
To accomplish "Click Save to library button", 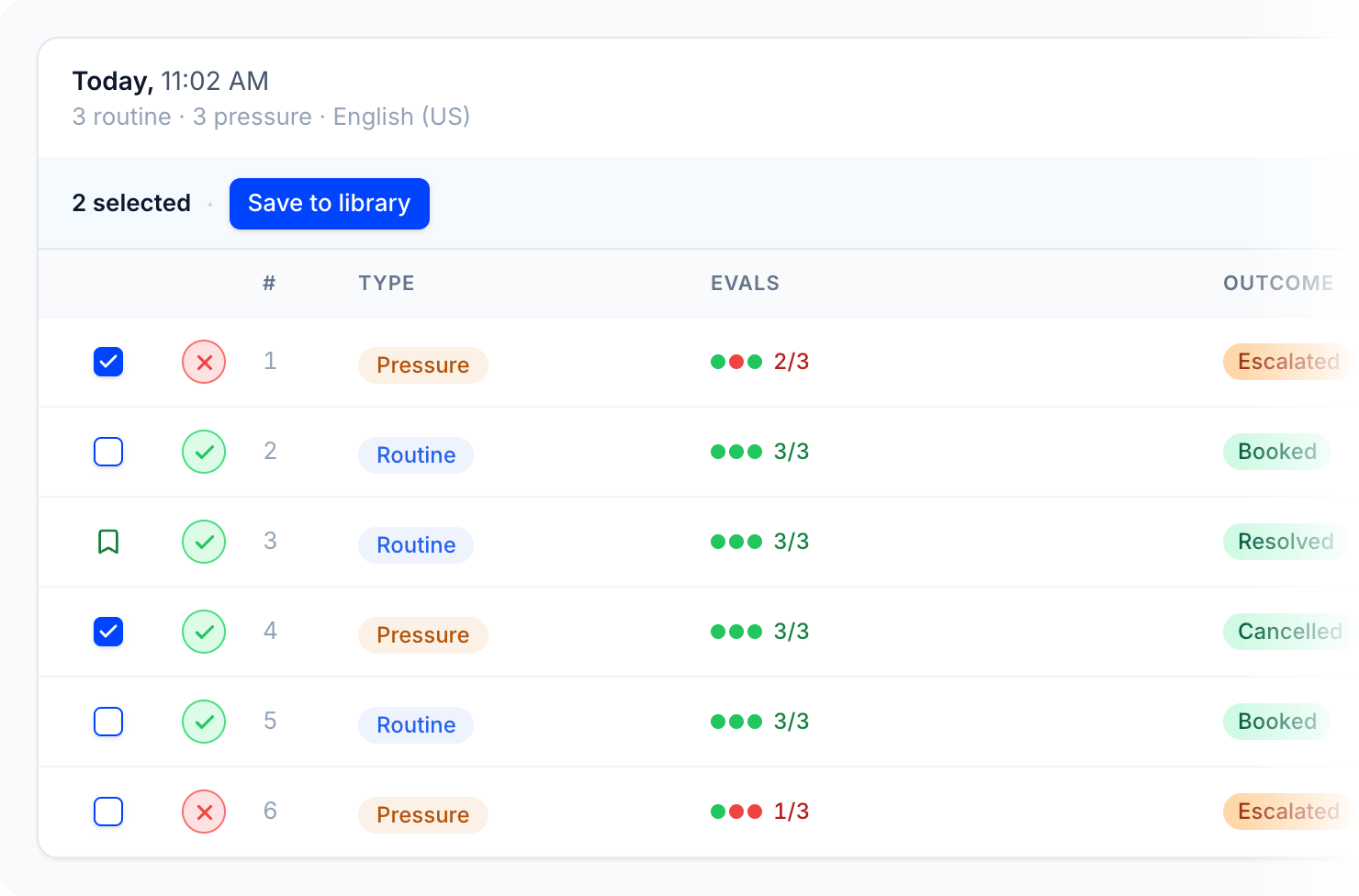I will [x=330, y=204].
